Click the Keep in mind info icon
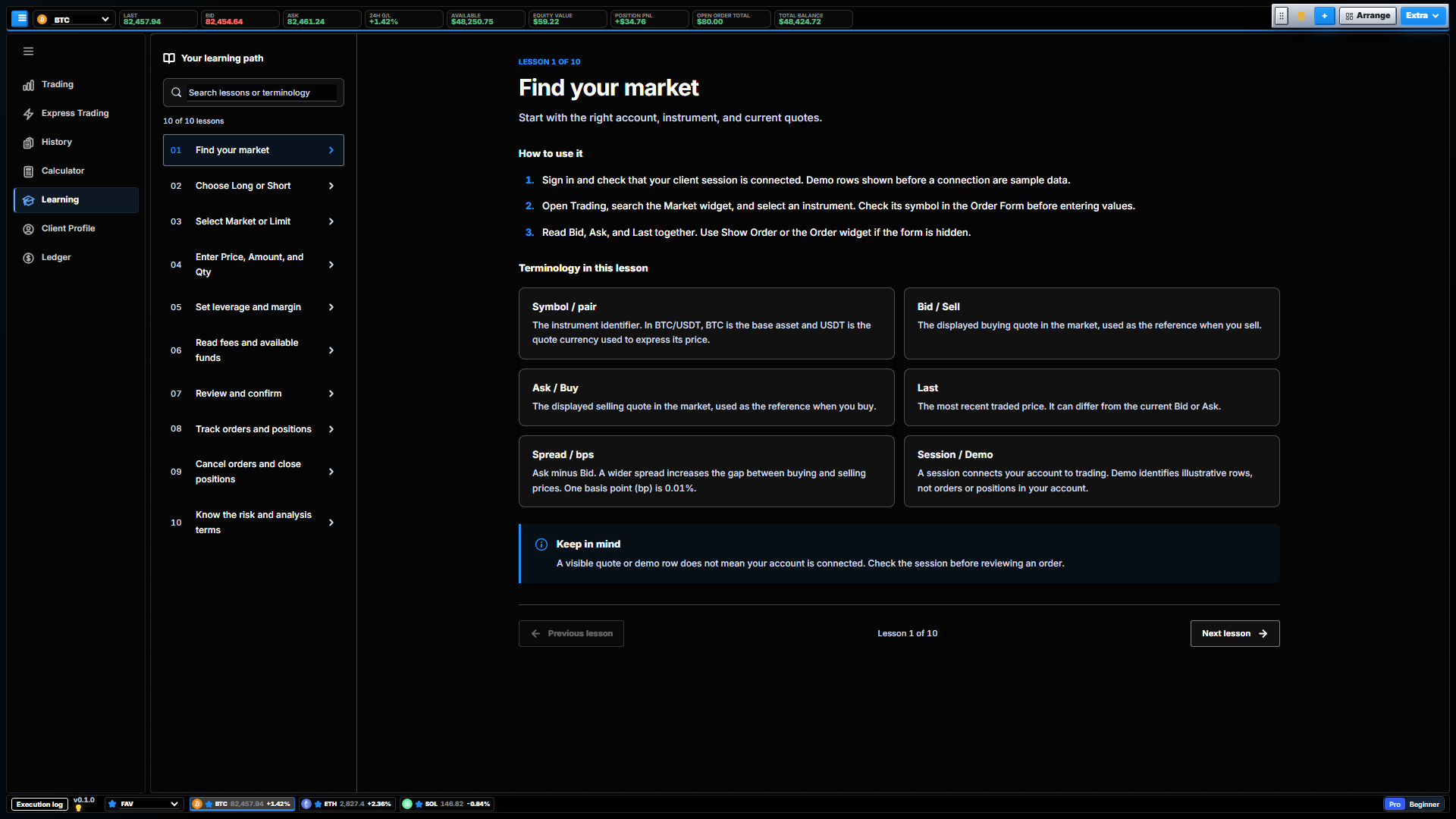This screenshot has width=1456, height=819. tap(541, 544)
